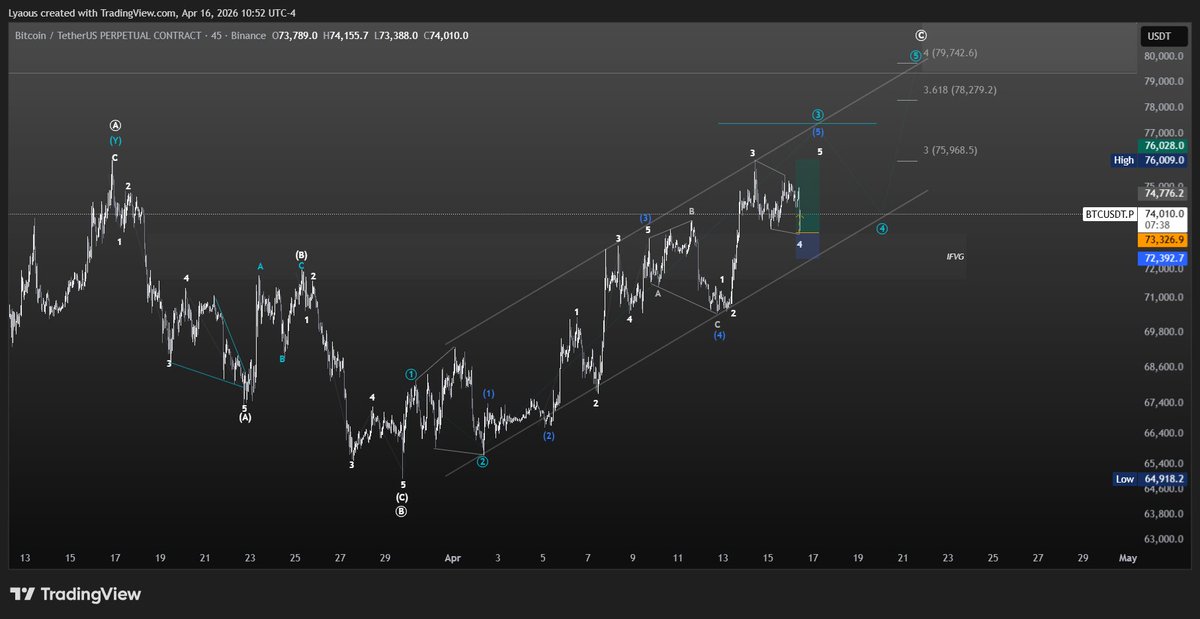Click the circled 1 cyan wave marker
This screenshot has width=1200, height=619.
[411, 374]
